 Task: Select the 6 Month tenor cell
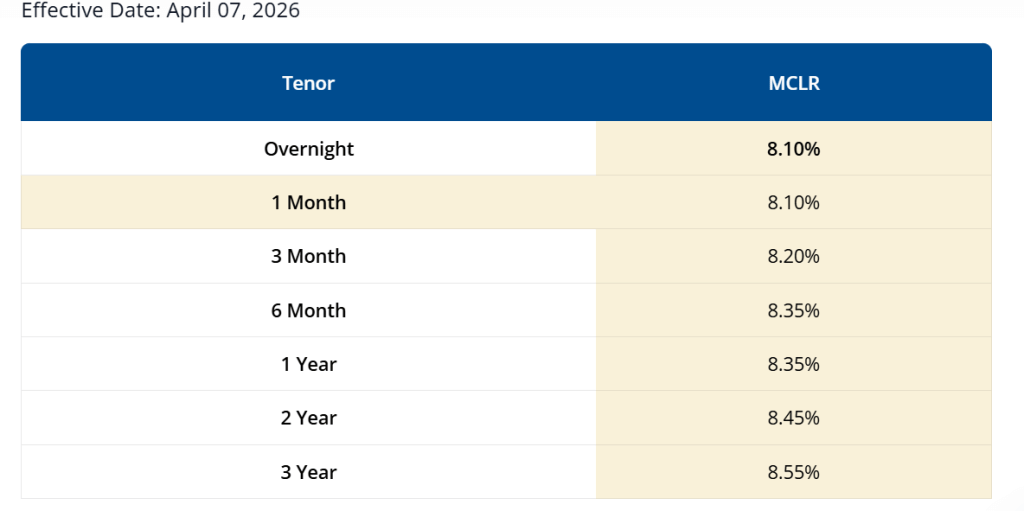click(x=308, y=311)
